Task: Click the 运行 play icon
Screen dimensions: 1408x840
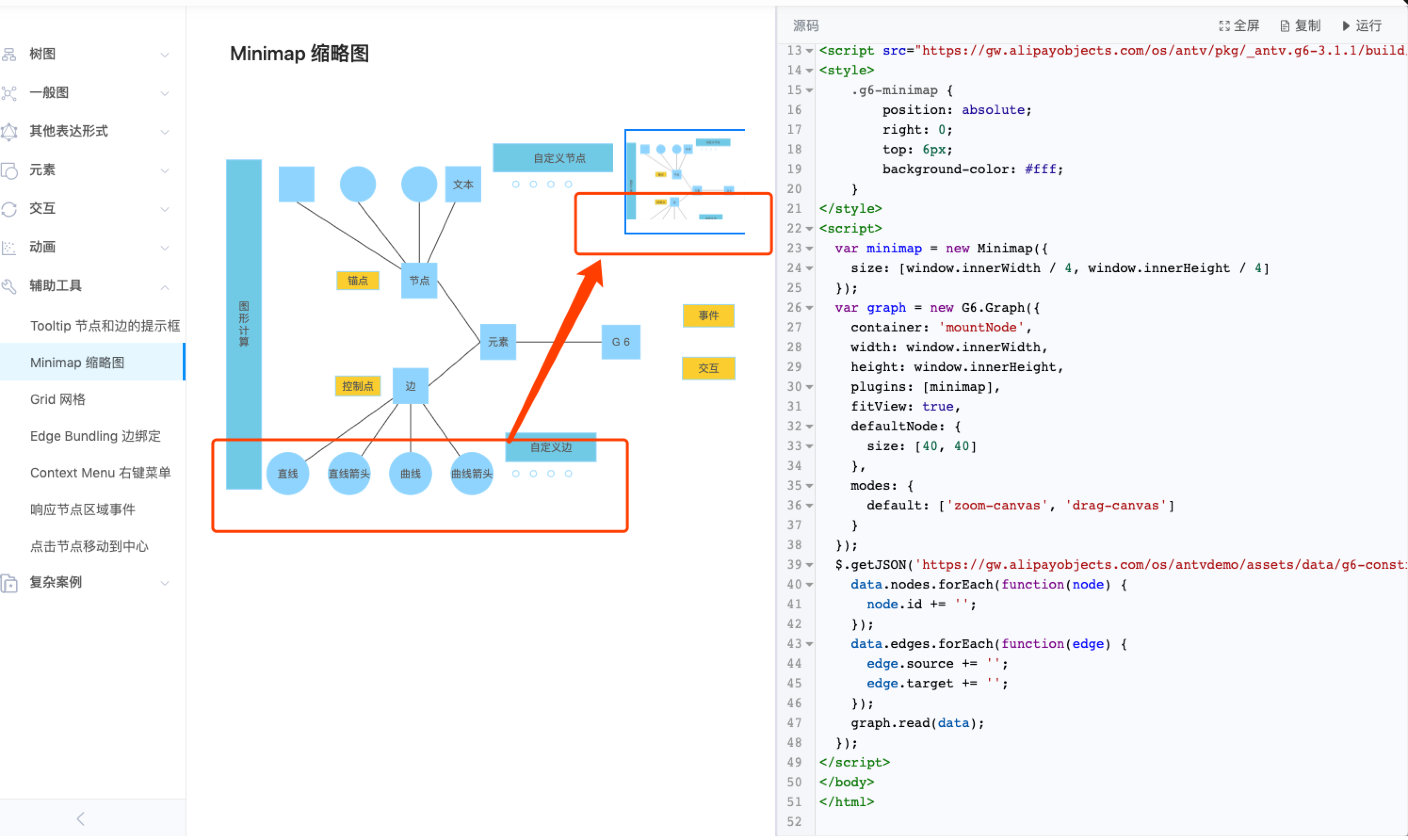Action: coord(1346,25)
